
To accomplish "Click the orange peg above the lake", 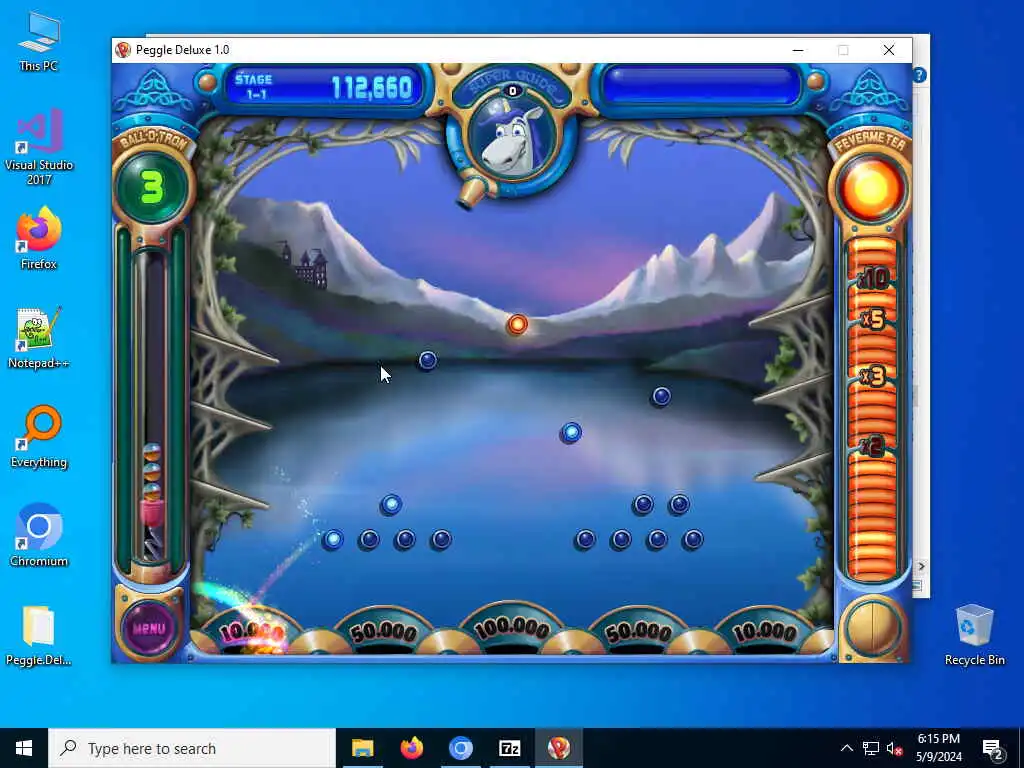I will (x=517, y=324).
